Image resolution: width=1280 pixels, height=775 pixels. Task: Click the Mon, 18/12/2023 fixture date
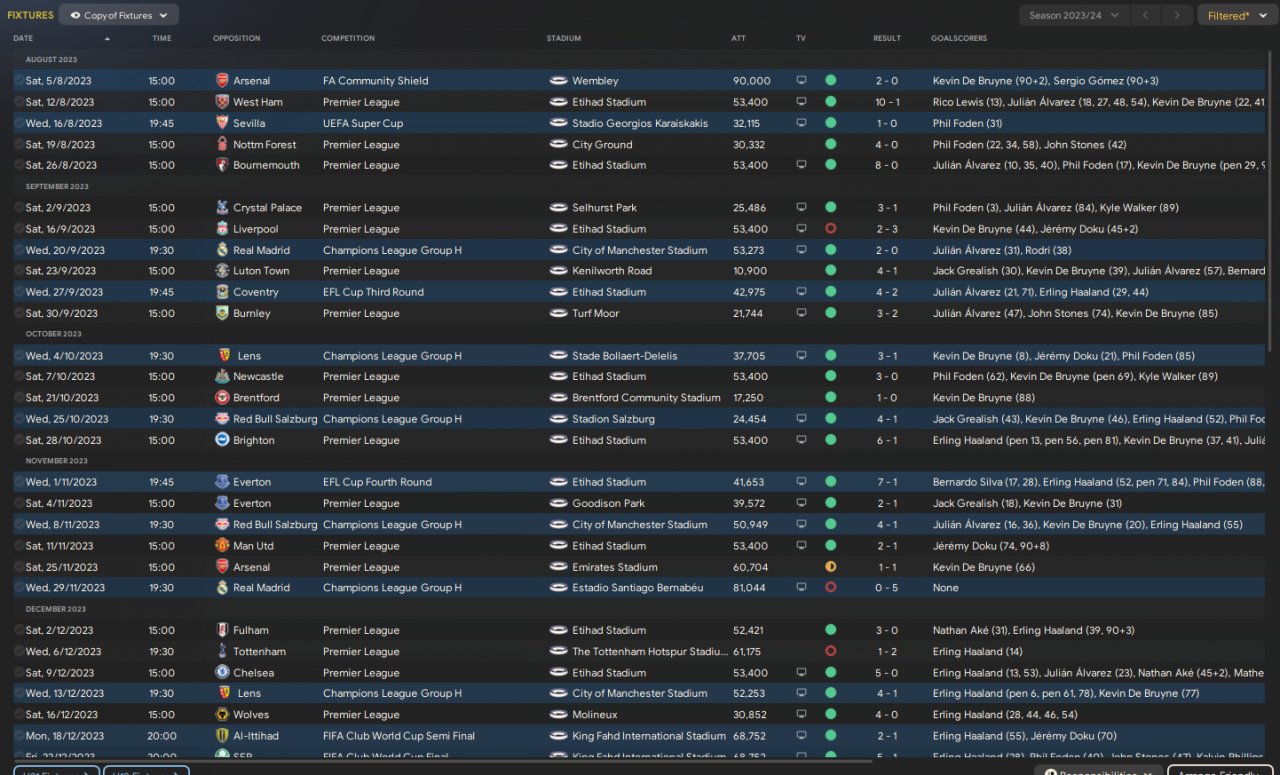point(63,736)
